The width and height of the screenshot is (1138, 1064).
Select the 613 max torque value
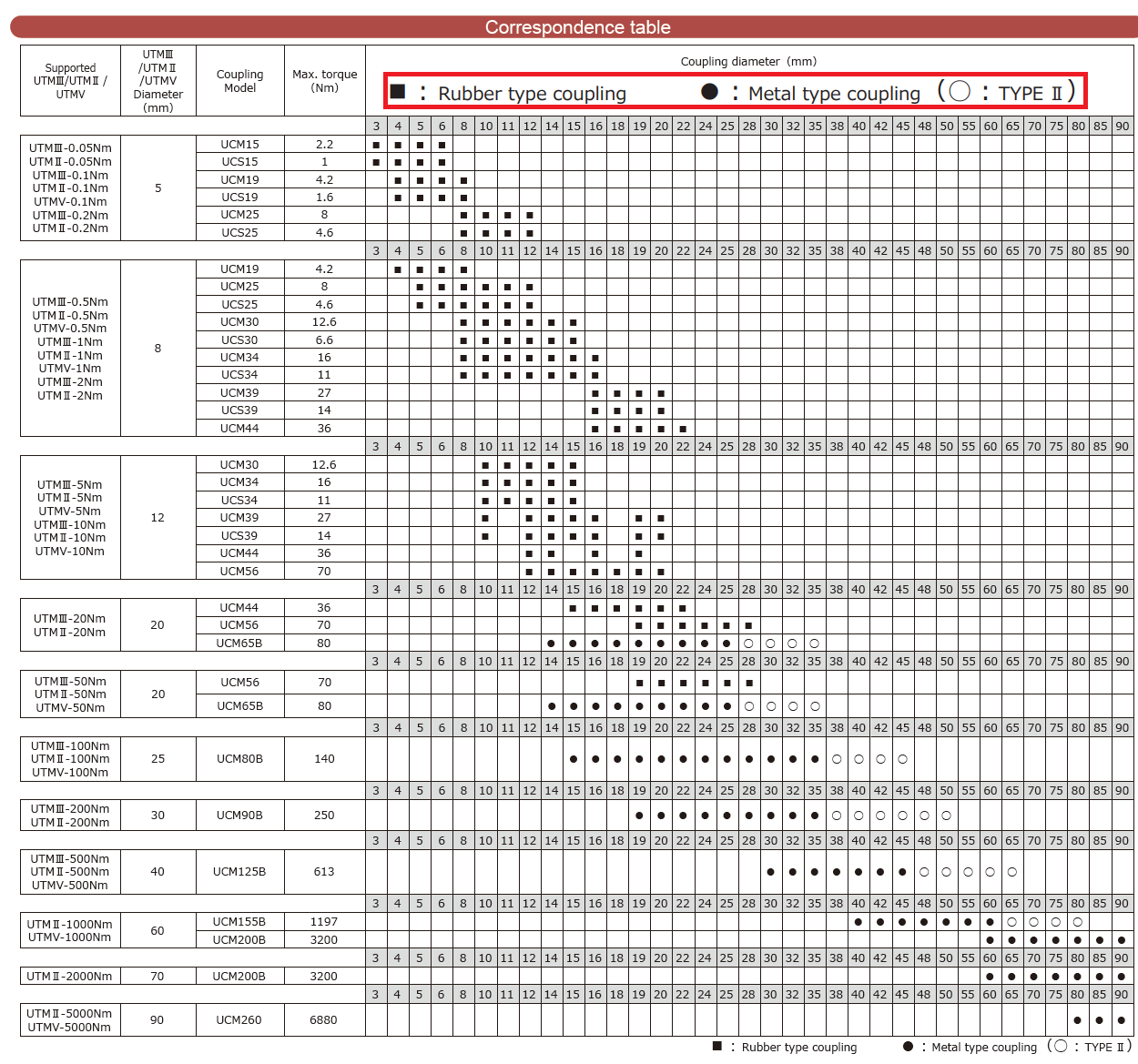point(324,872)
